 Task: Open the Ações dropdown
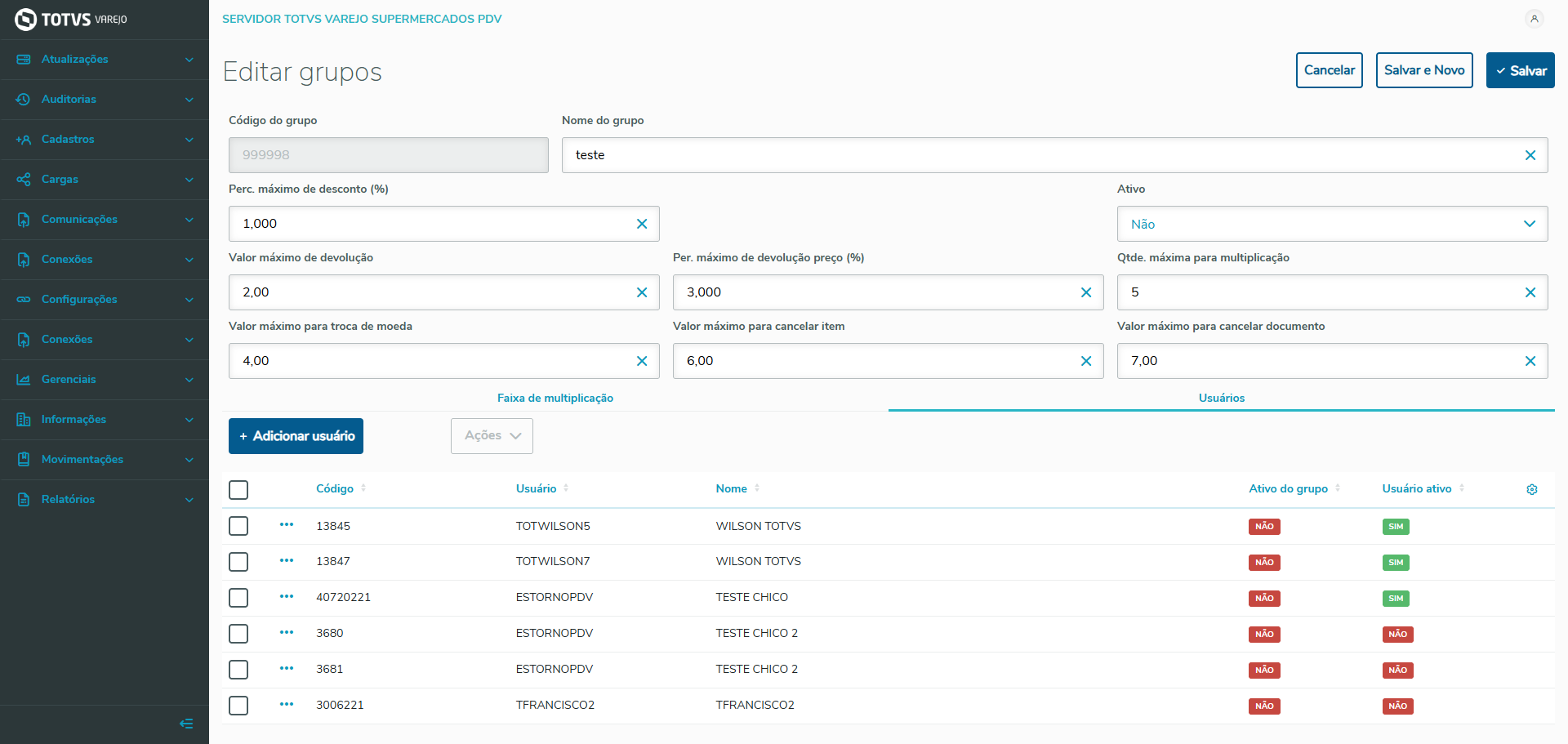492,436
